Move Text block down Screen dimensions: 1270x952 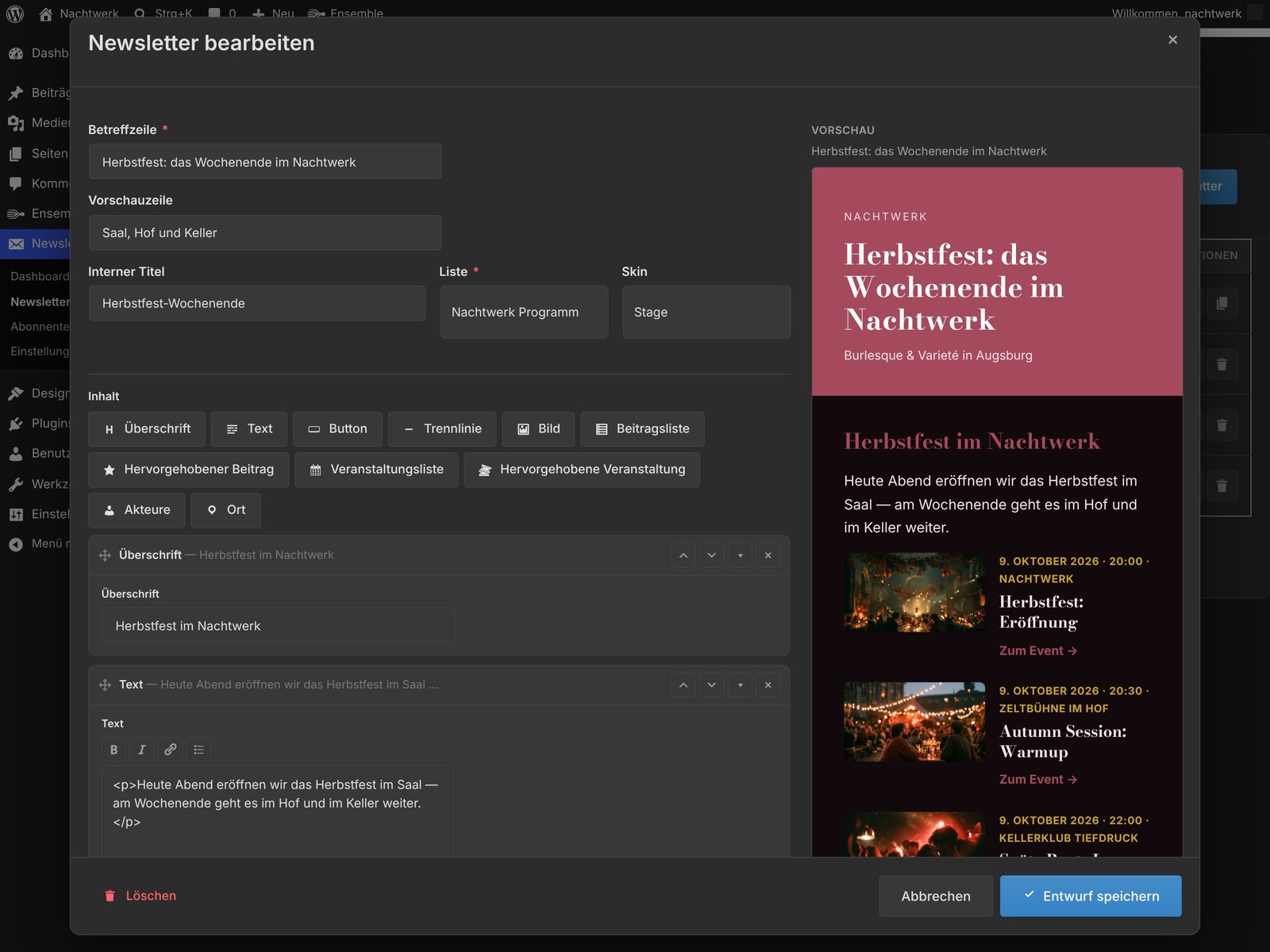[x=712, y=685]
